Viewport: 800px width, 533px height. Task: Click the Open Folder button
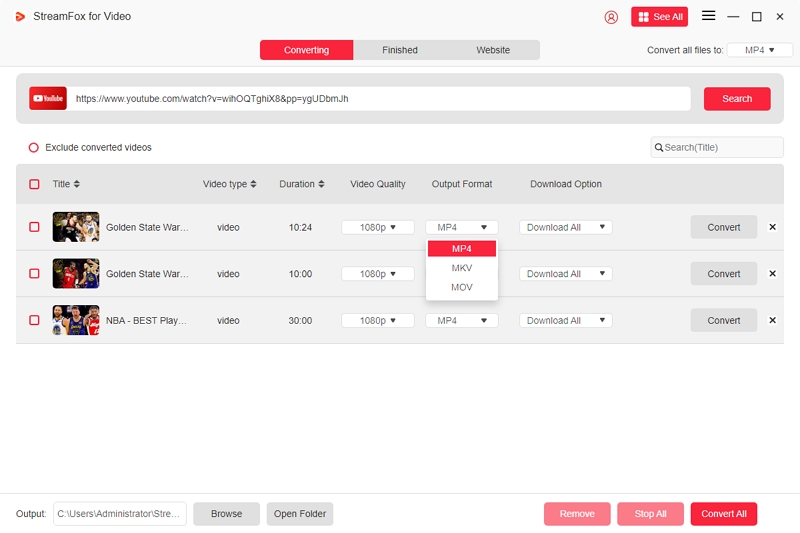[299, 514]
